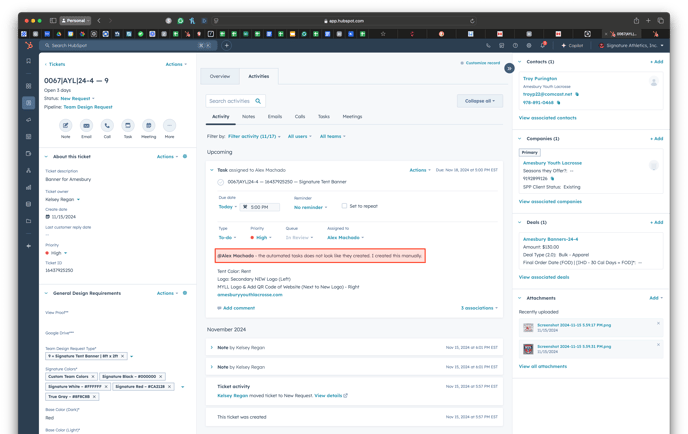Collapse the right sidebar with arrow icon
The image size is (688, 434).
point(509,68)
